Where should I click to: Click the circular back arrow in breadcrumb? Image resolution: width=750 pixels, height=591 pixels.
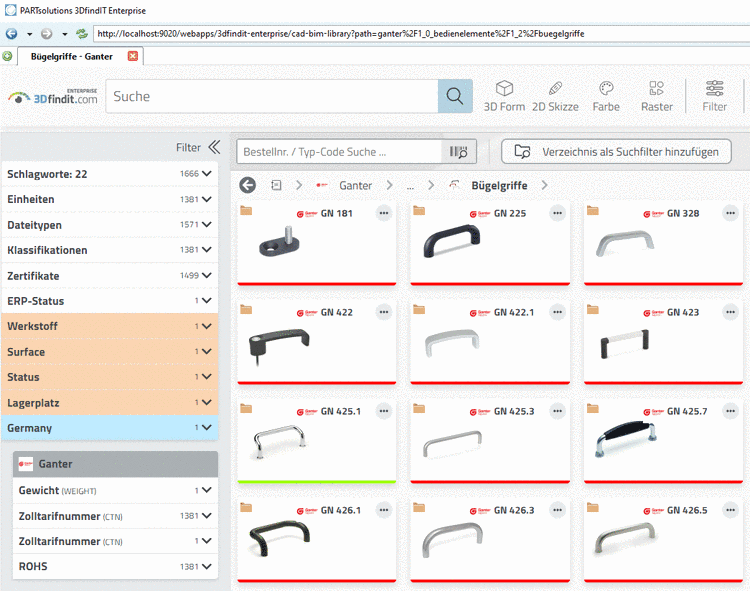(248, 185)
